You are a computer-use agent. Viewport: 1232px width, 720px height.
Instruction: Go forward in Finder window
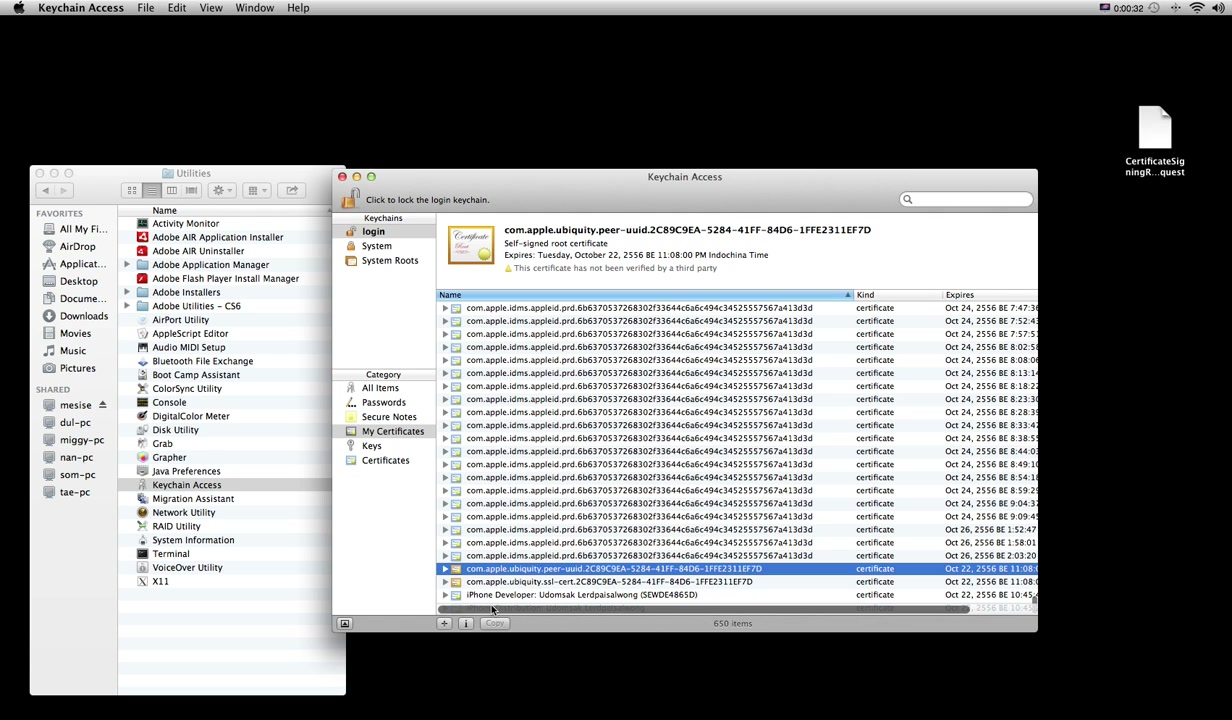point(63,190)
